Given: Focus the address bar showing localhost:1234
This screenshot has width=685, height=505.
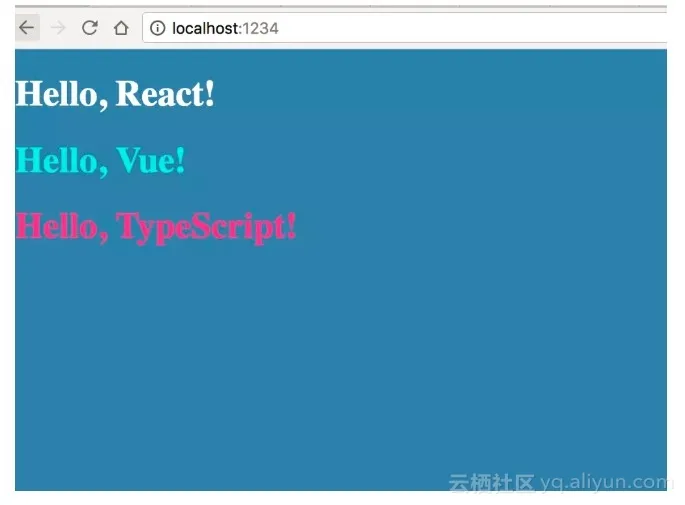Looking at the screenshot, I should tap(404, 28).
